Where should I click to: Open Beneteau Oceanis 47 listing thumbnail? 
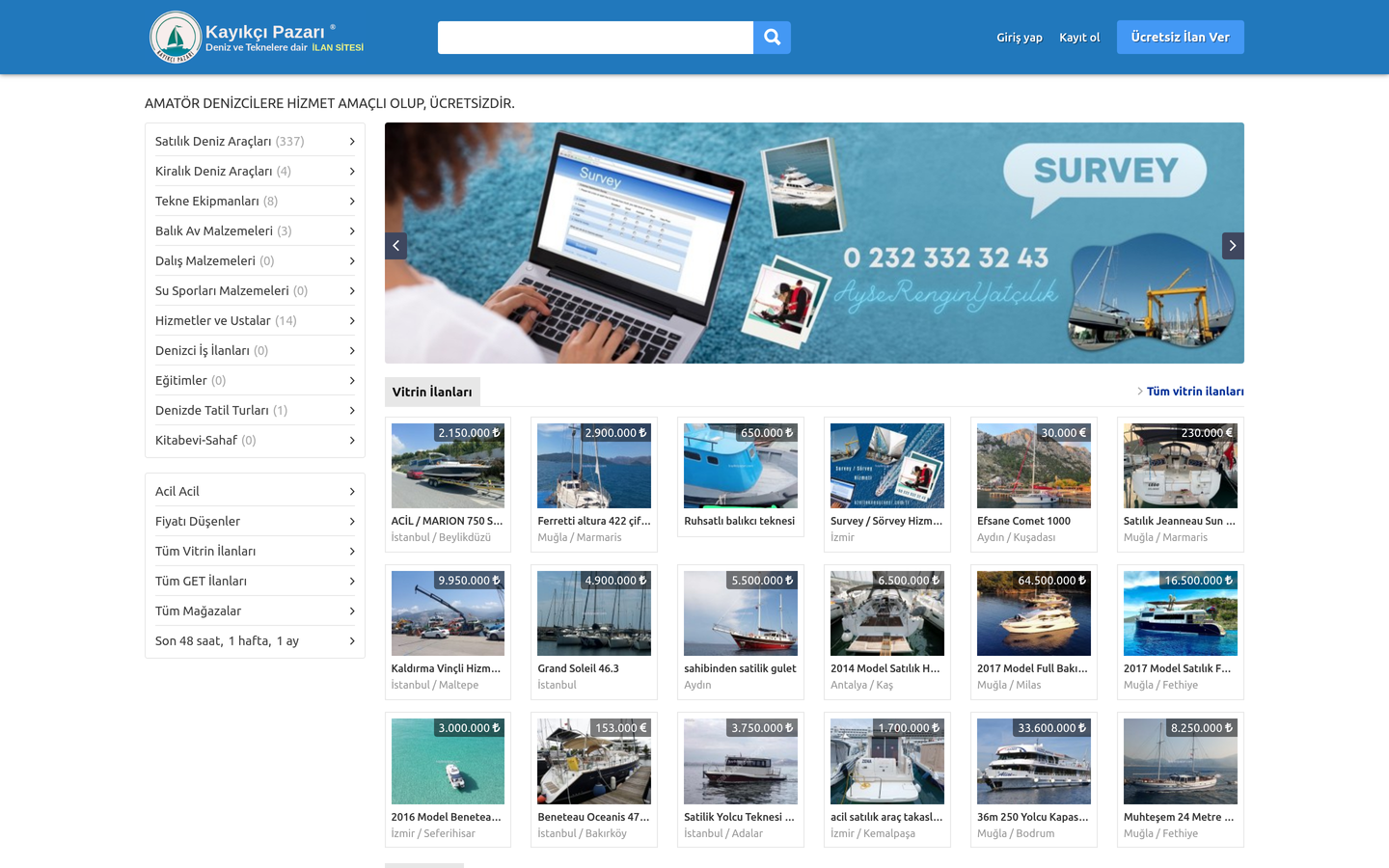(x=594, y=761)
